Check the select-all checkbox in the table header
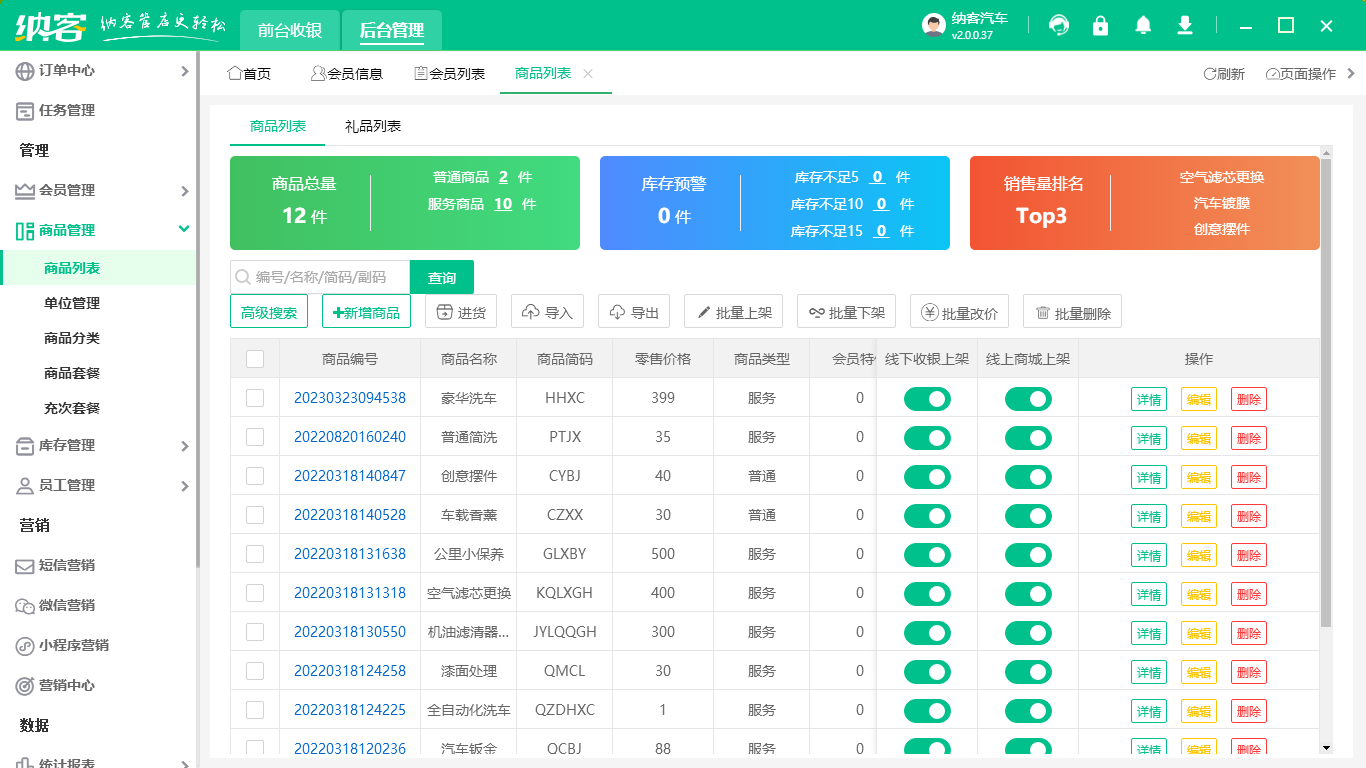Image resolution: width=1366 pixels, height=768 pixels. [x=254, y=358]
